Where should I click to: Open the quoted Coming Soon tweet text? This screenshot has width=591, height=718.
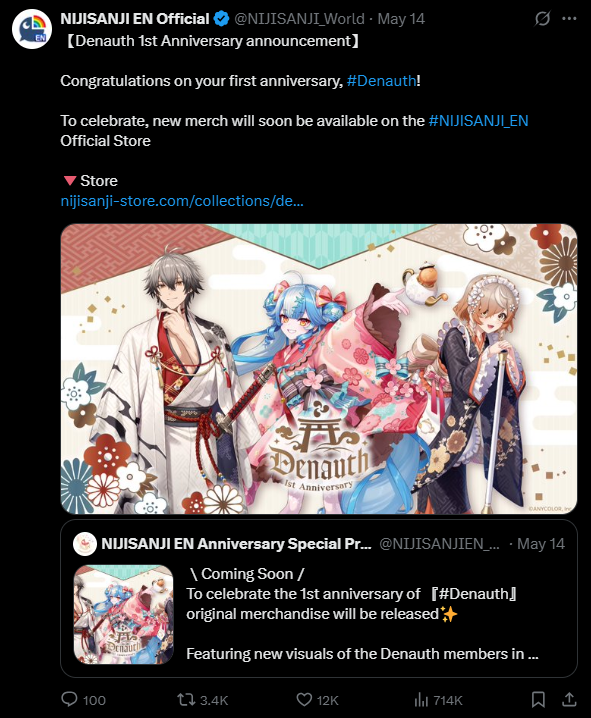[362, 614]
